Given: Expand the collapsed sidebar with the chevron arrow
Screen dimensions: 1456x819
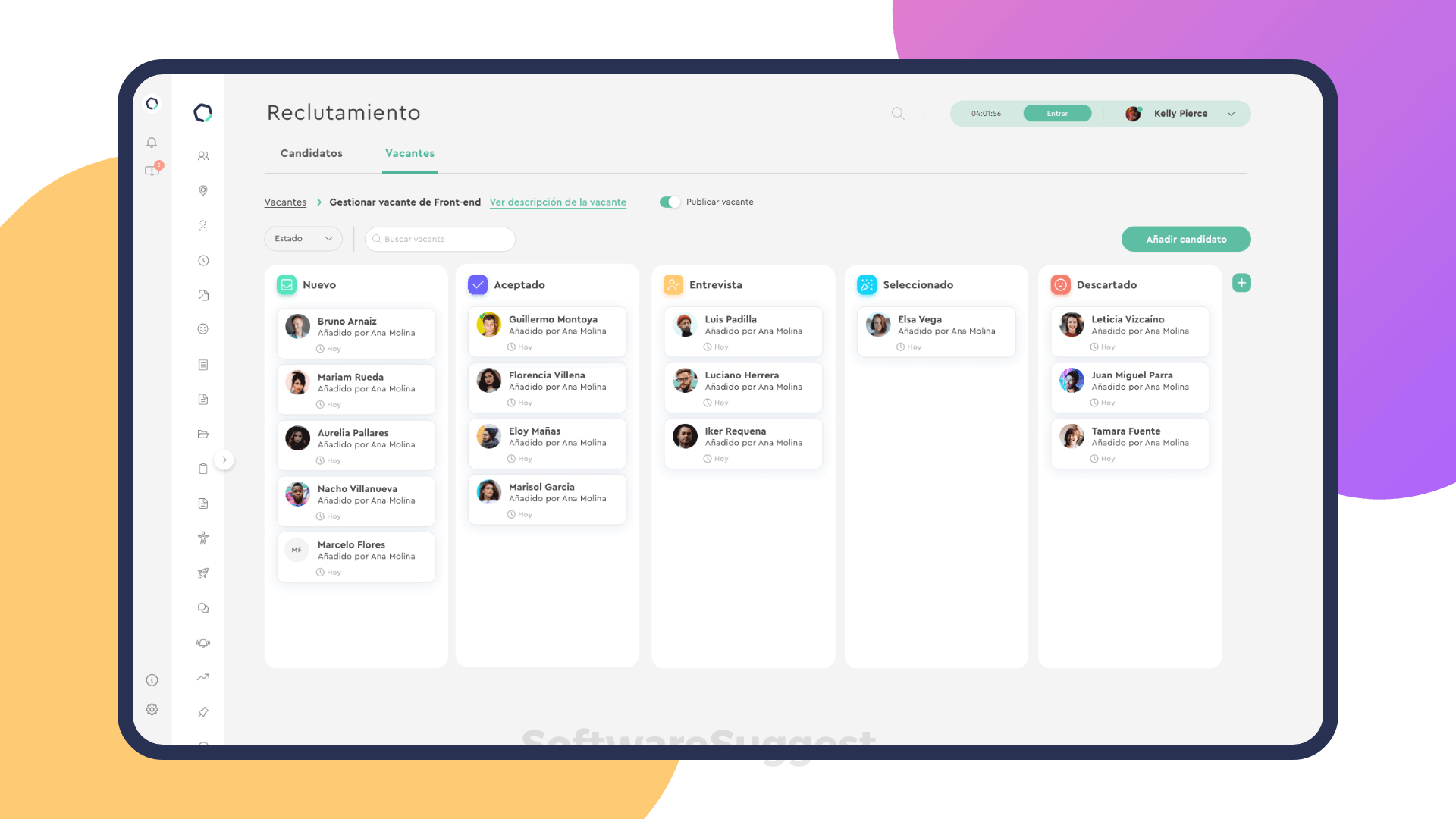Looking at the screenshot, I should pyautogui.click(x=224, y=460).
